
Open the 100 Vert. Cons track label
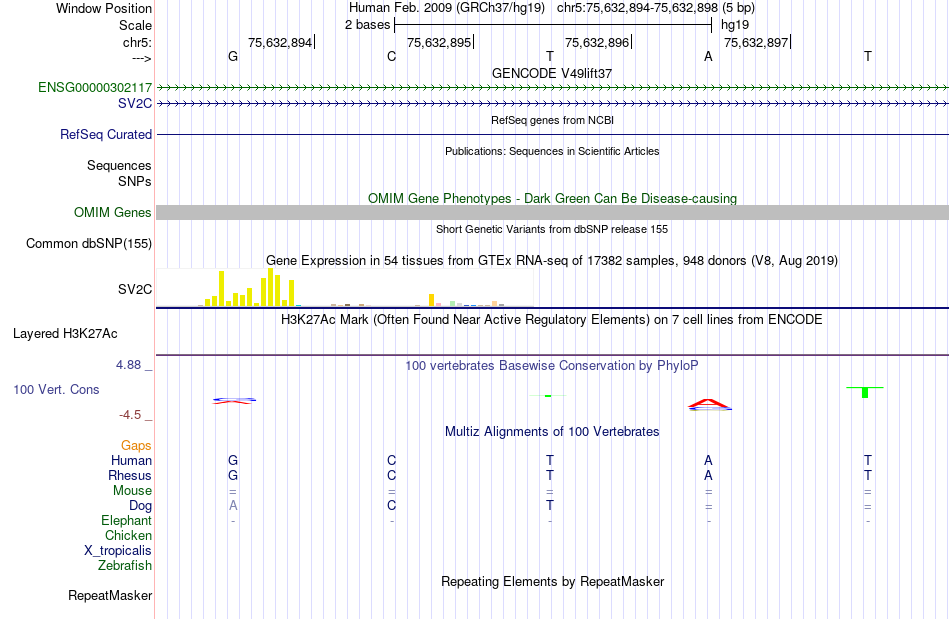click(56, 389)
